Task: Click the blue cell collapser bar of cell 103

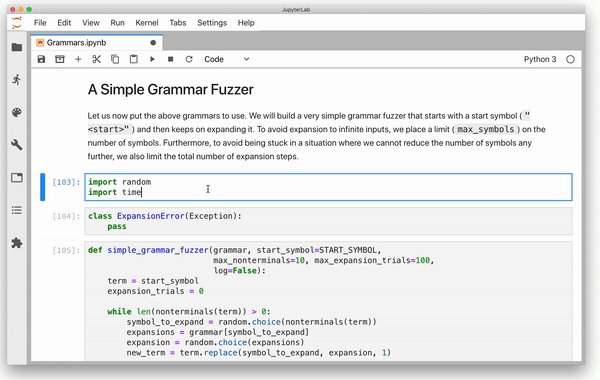Action: [42, 187]
